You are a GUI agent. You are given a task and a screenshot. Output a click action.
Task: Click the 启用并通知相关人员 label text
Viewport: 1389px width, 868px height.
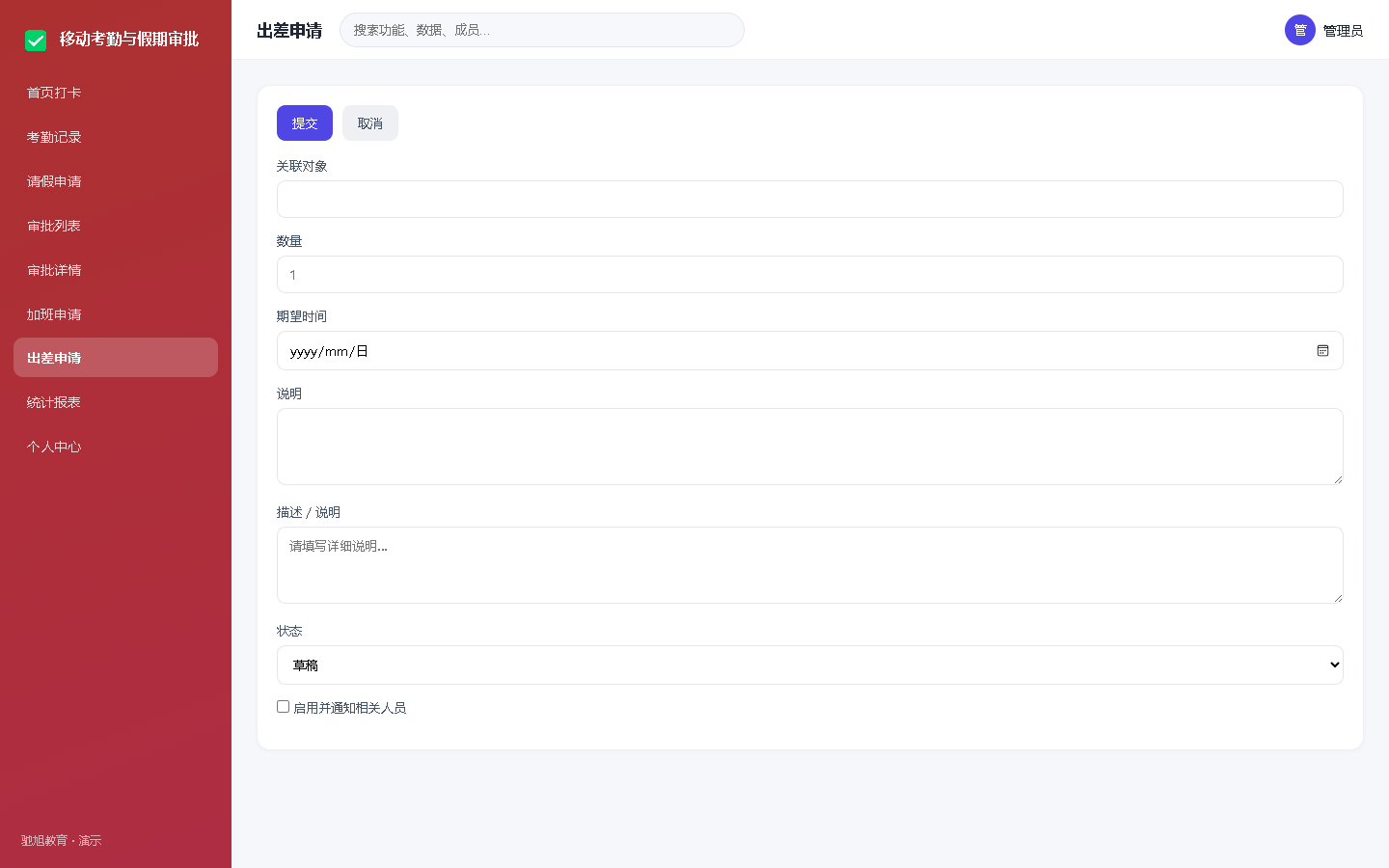coord(349,708)
